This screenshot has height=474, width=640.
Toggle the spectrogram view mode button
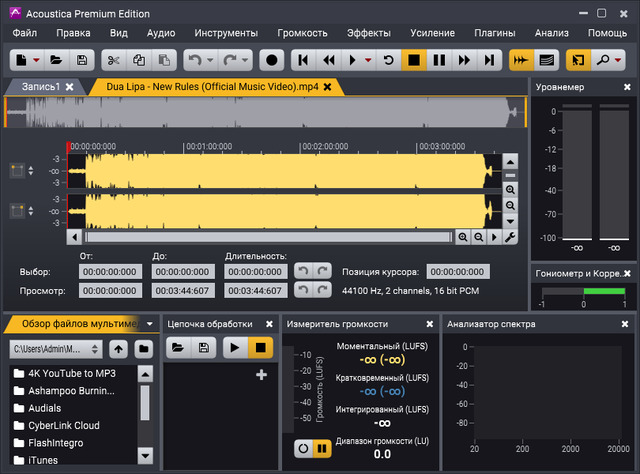545,60
